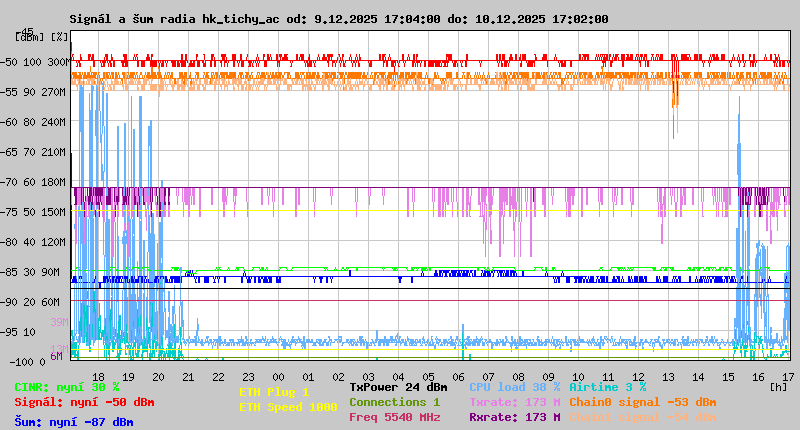This screenshot has width=800, height=430.
Task: Click the ETH Plug 1 legend entry
Action: [x=274, y=393]
